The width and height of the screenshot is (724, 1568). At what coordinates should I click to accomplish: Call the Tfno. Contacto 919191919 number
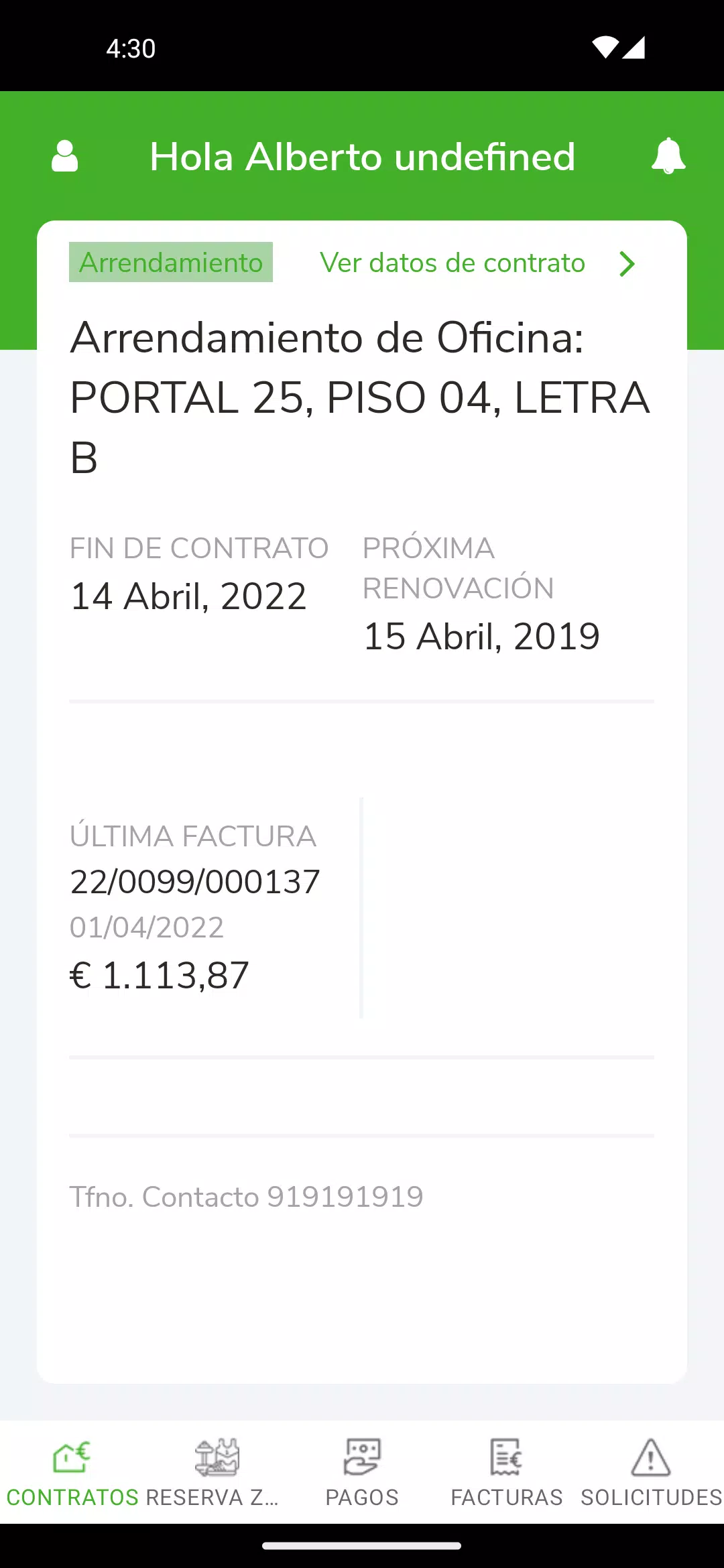247,1197
